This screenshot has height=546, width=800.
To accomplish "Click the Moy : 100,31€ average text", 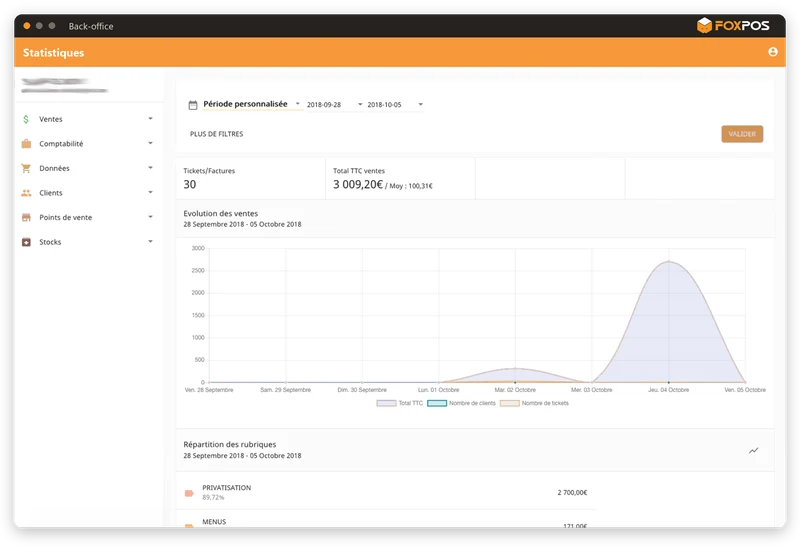I will pyautogui.click(x=411, y=186).
